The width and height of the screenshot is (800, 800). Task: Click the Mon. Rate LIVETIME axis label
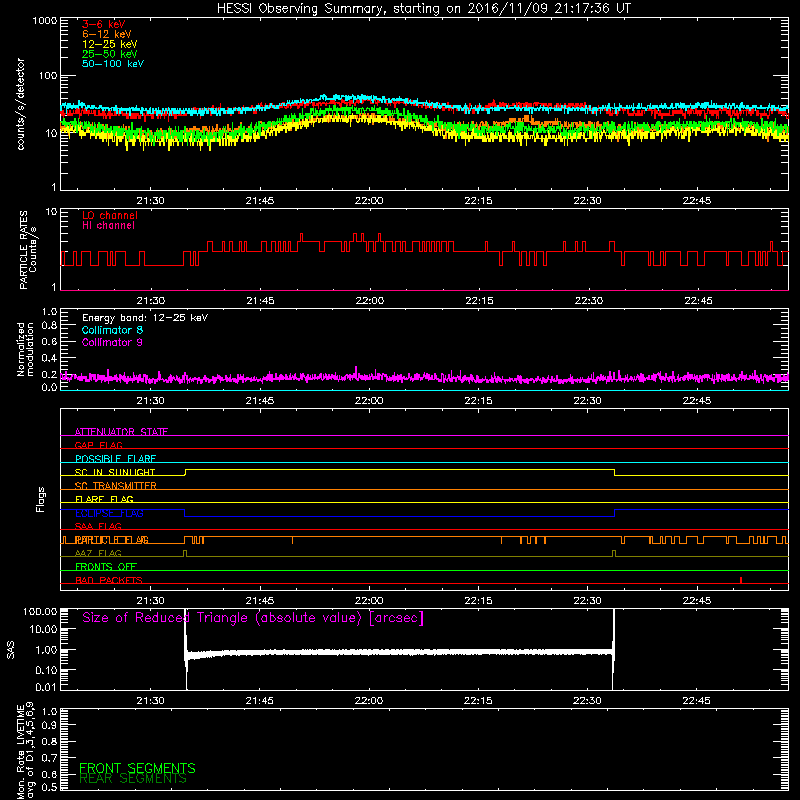coord(26,751)
